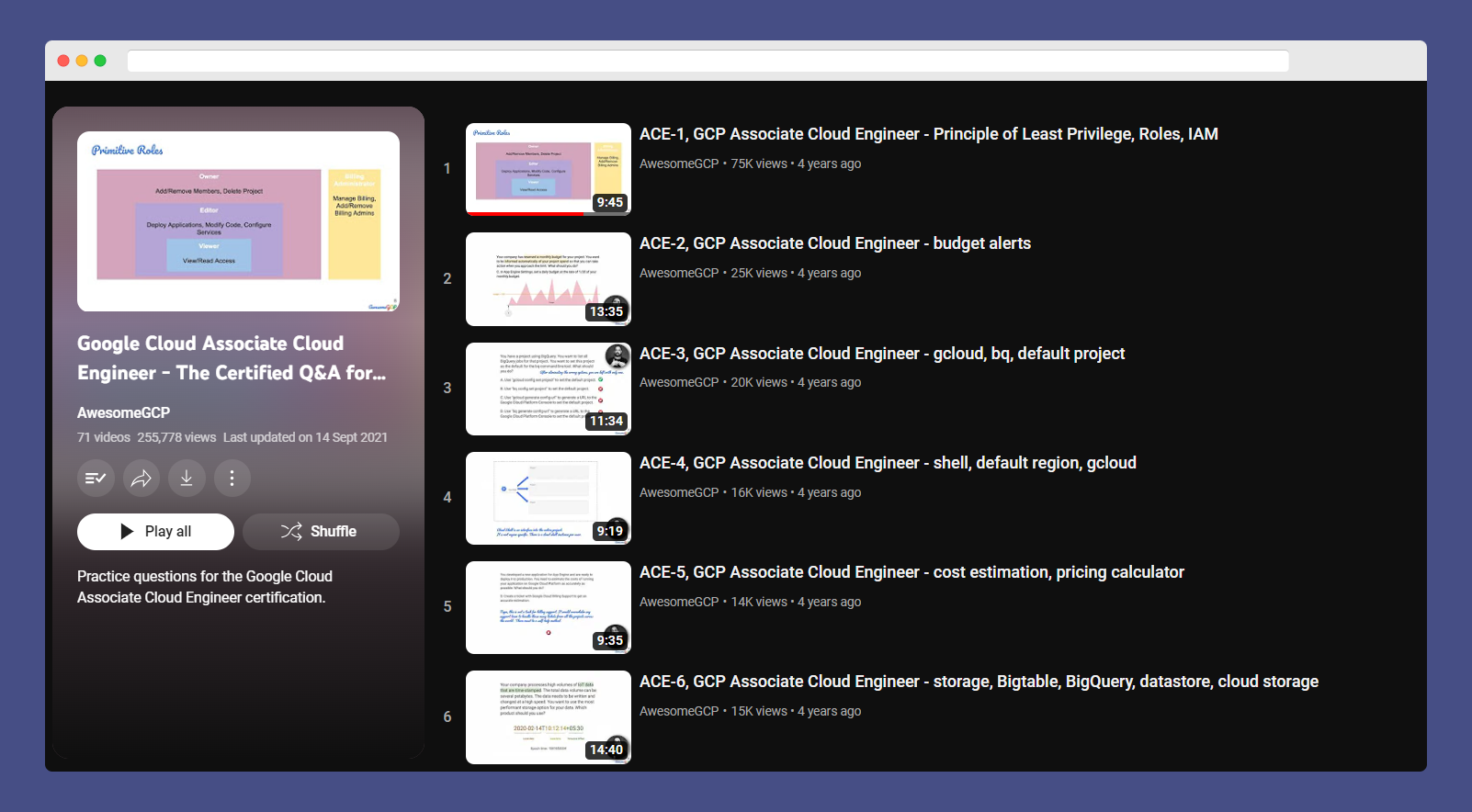The image size is (1472, 812).
Task: Open the AwesomeGCP channel under the playlist title
Action: 123,413
